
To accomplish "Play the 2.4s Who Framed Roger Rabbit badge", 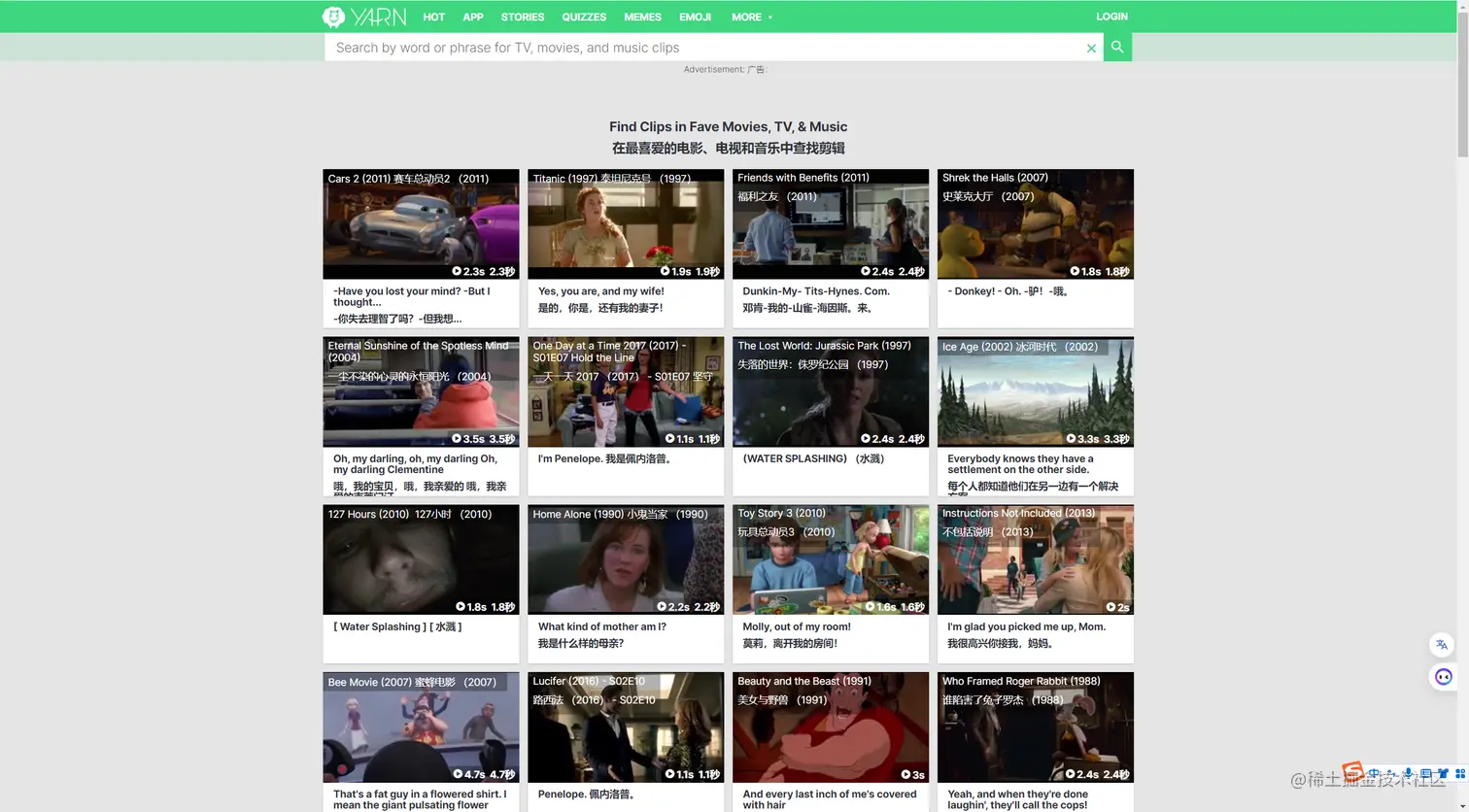I will [x=1097, y=774].
